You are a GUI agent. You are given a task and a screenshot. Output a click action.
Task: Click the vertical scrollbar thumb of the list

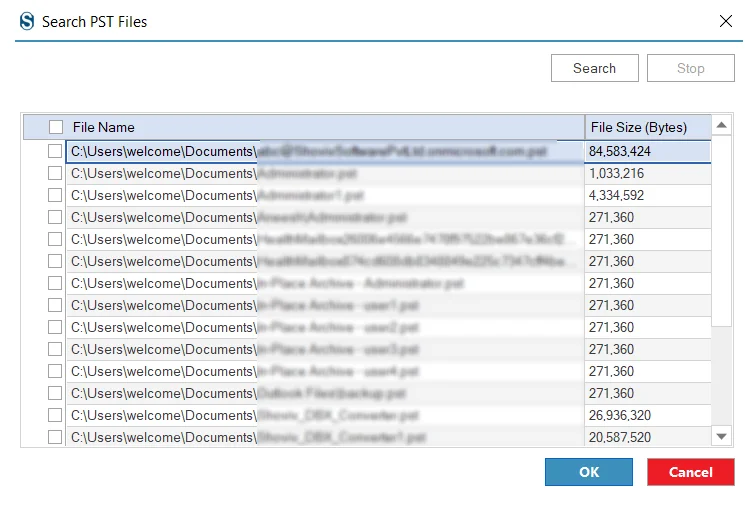[721, 231]
